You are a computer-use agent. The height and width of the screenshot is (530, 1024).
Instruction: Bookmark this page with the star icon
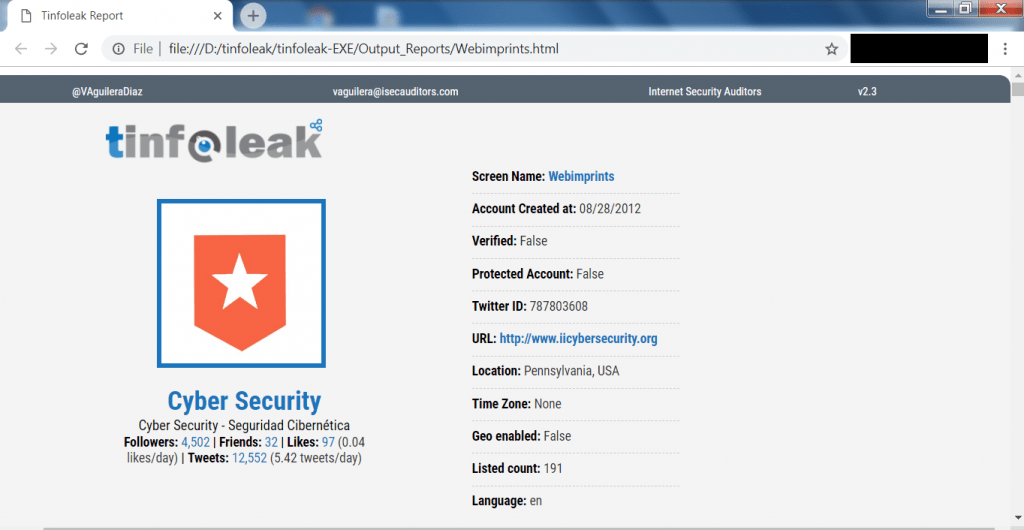(x=831, y=49)
